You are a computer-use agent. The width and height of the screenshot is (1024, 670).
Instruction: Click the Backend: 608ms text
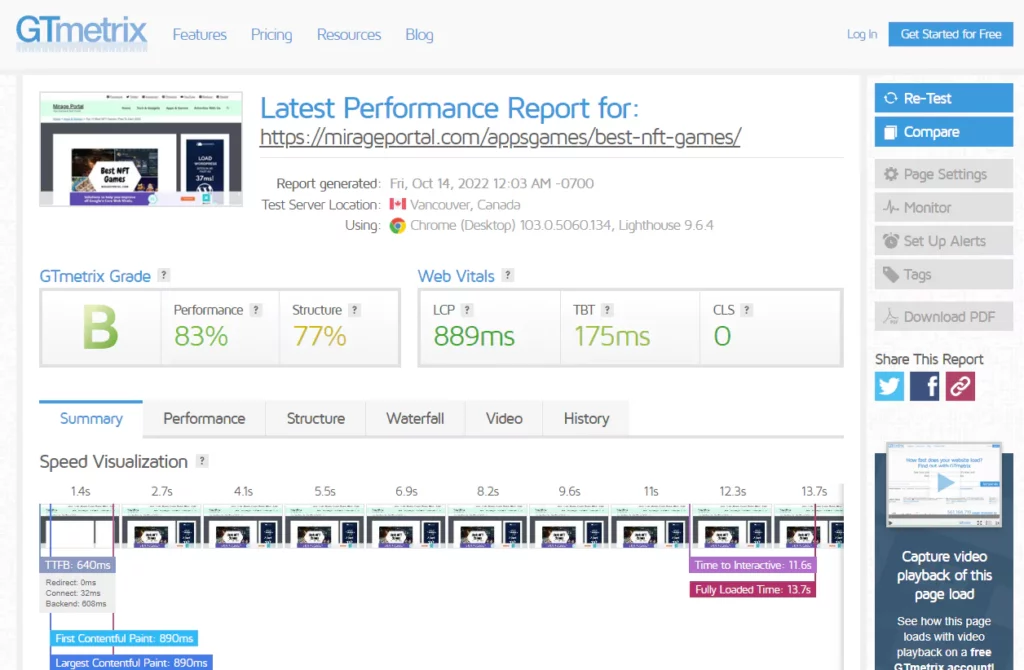click(x=76, y=604)
